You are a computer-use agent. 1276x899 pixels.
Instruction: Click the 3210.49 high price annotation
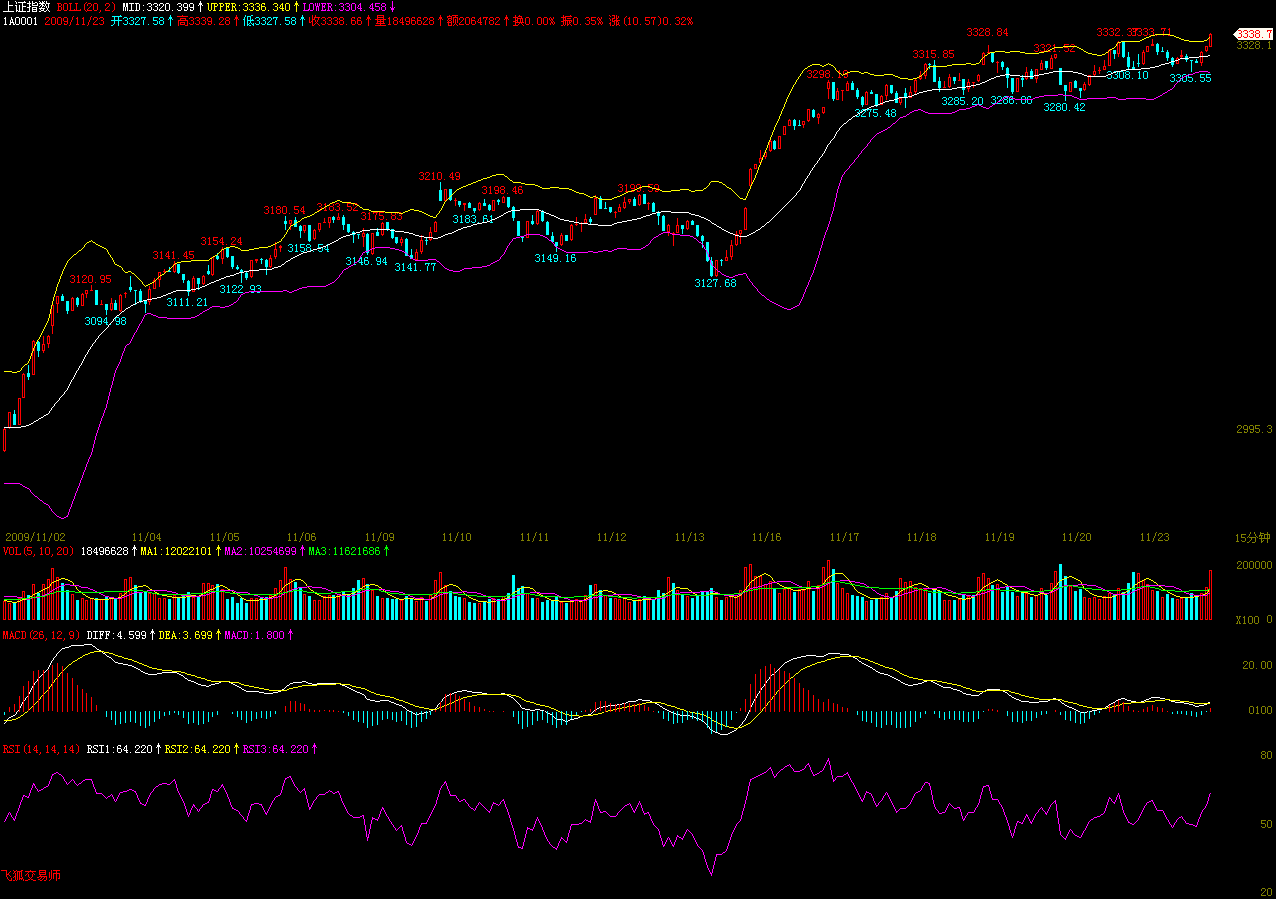coord(440,177)
